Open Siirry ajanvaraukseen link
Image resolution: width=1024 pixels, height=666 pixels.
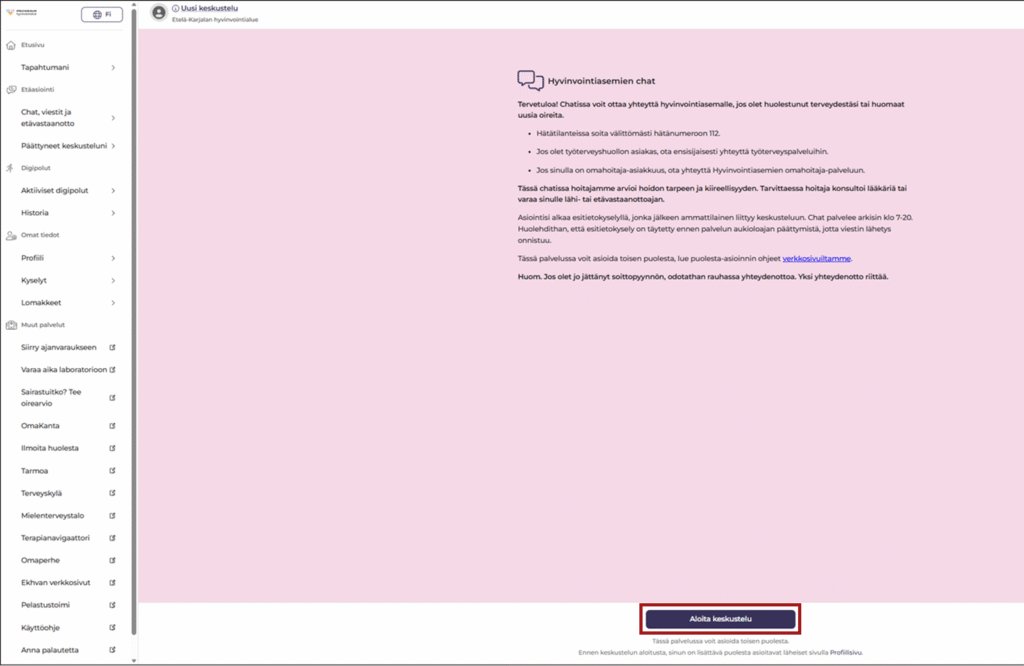59,348
